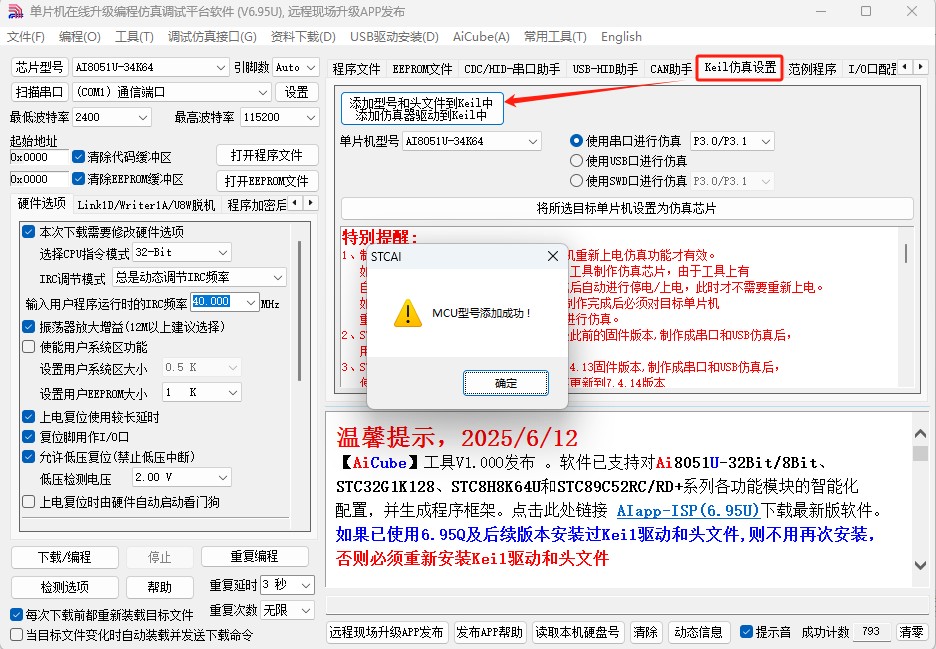Screen dimensions: 936x649
Task: Open the 选择CPU指令模式 32-Bit dropdown
Action: 223,253
